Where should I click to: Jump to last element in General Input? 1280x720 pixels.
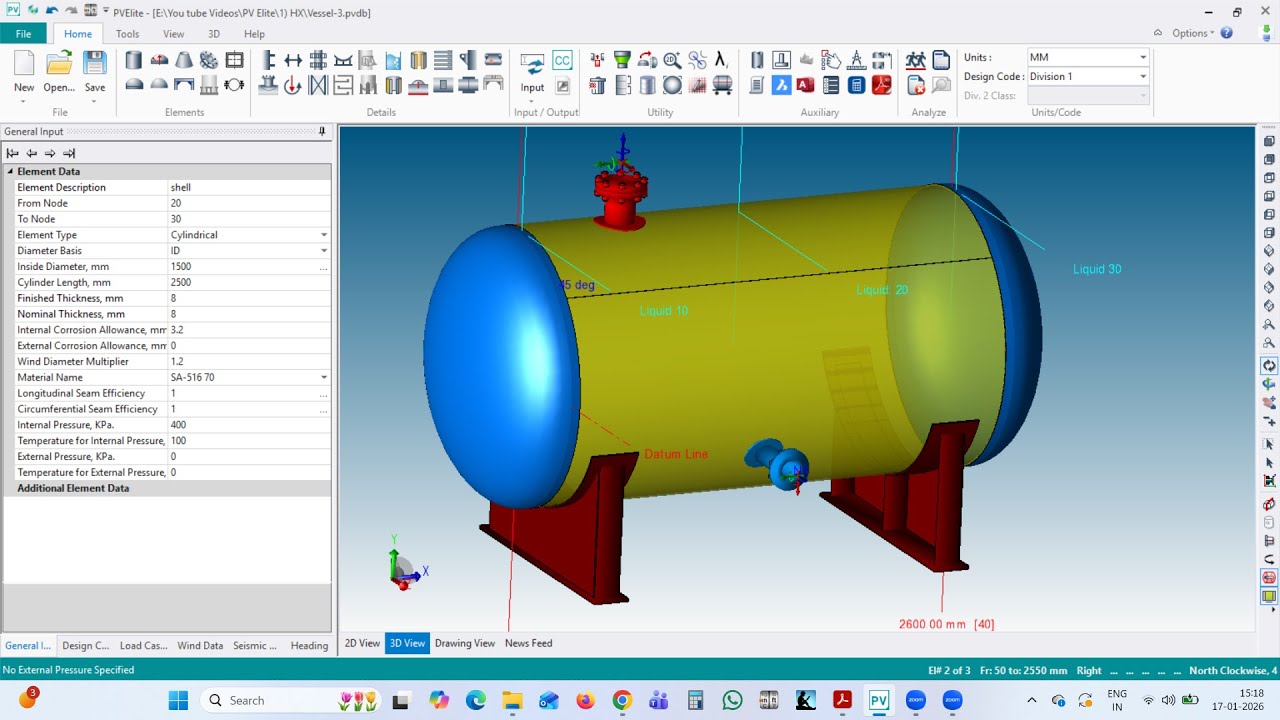coord(69,153)
